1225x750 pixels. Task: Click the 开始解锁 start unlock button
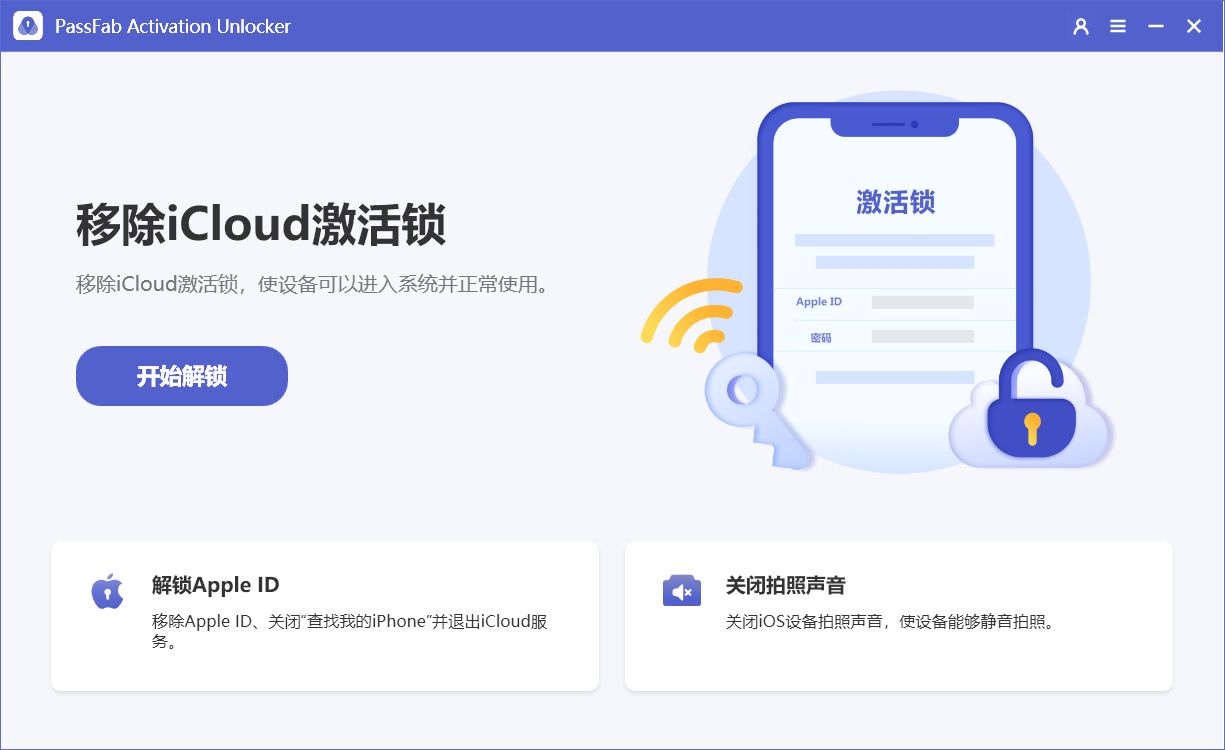[x=182, y=376]
